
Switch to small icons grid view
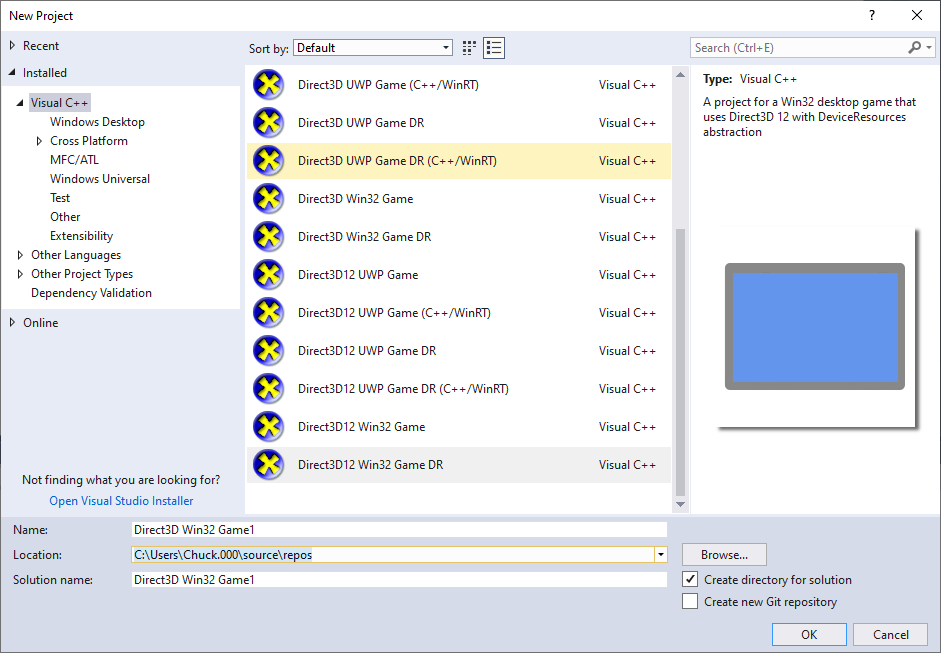[469, 48]
